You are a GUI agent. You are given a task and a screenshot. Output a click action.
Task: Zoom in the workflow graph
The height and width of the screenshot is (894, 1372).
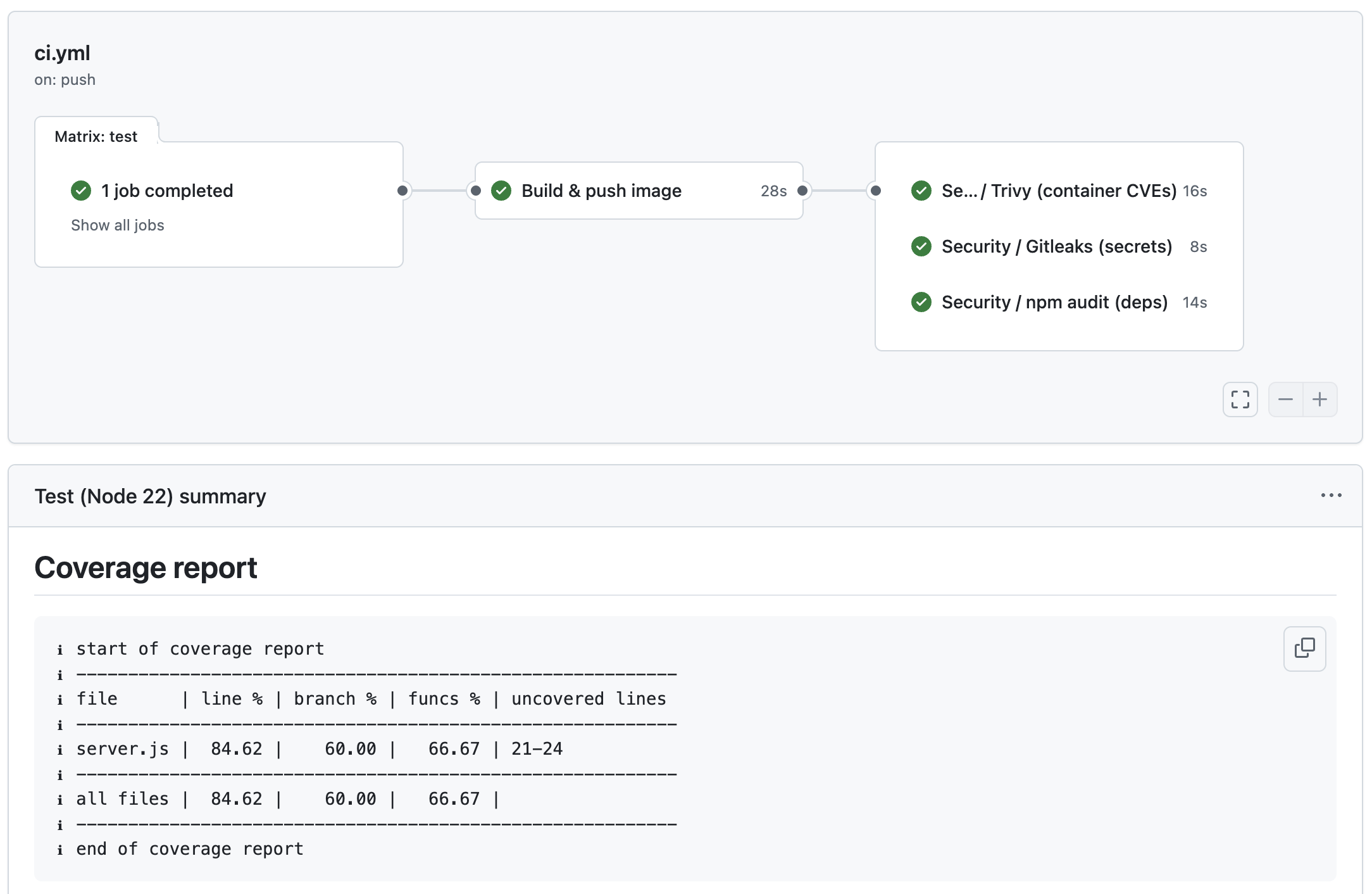(1320, 400)
